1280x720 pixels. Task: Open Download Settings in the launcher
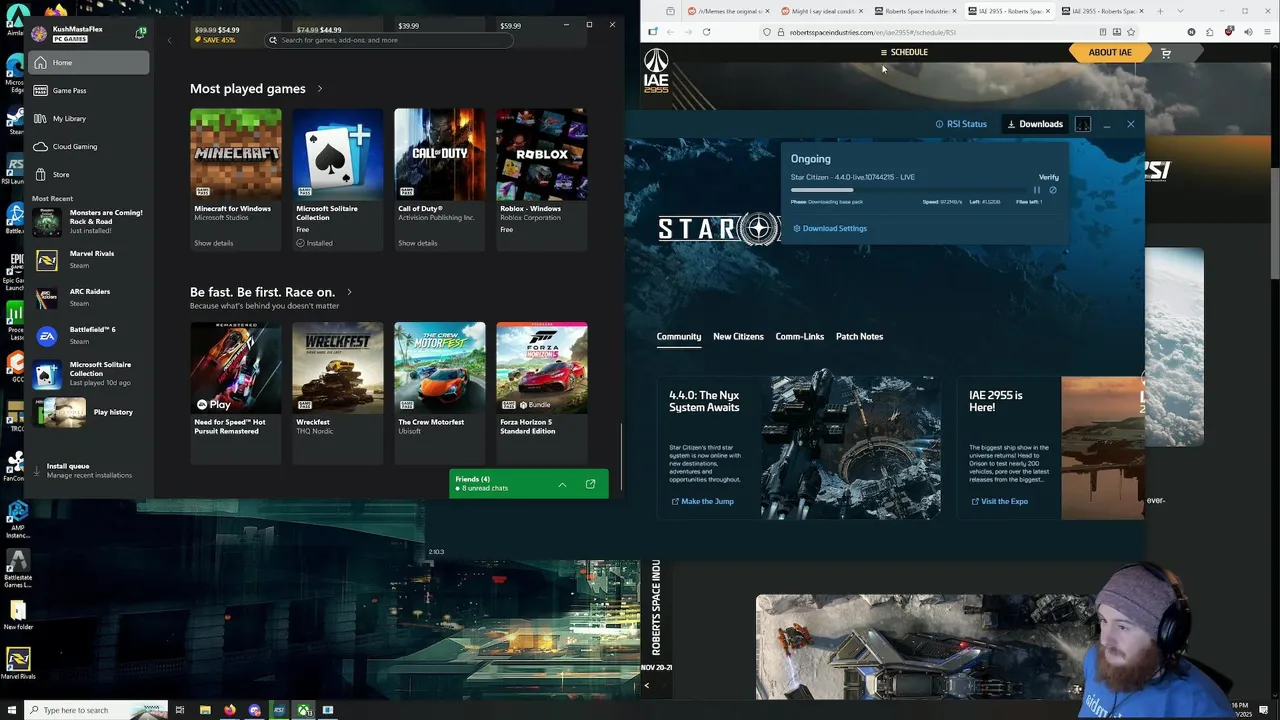click(x=830, y=229)
